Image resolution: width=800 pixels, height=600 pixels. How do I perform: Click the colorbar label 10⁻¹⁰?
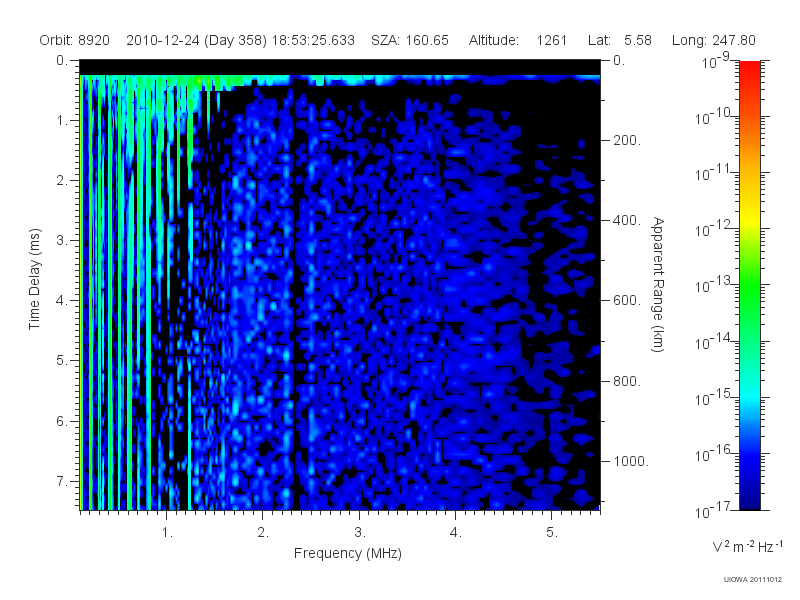(715, 116)
